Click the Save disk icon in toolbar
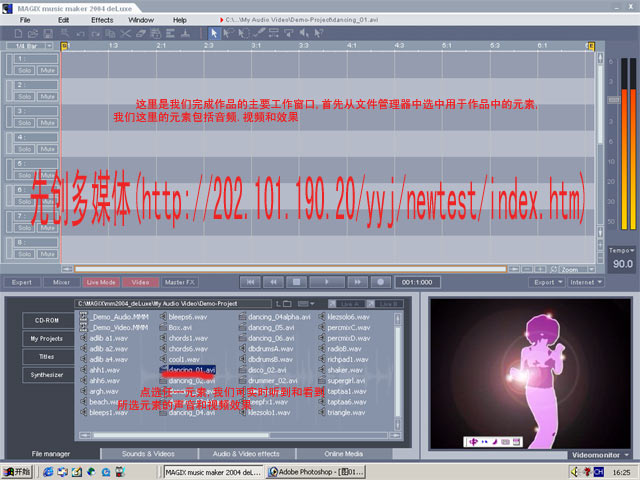 49,33
